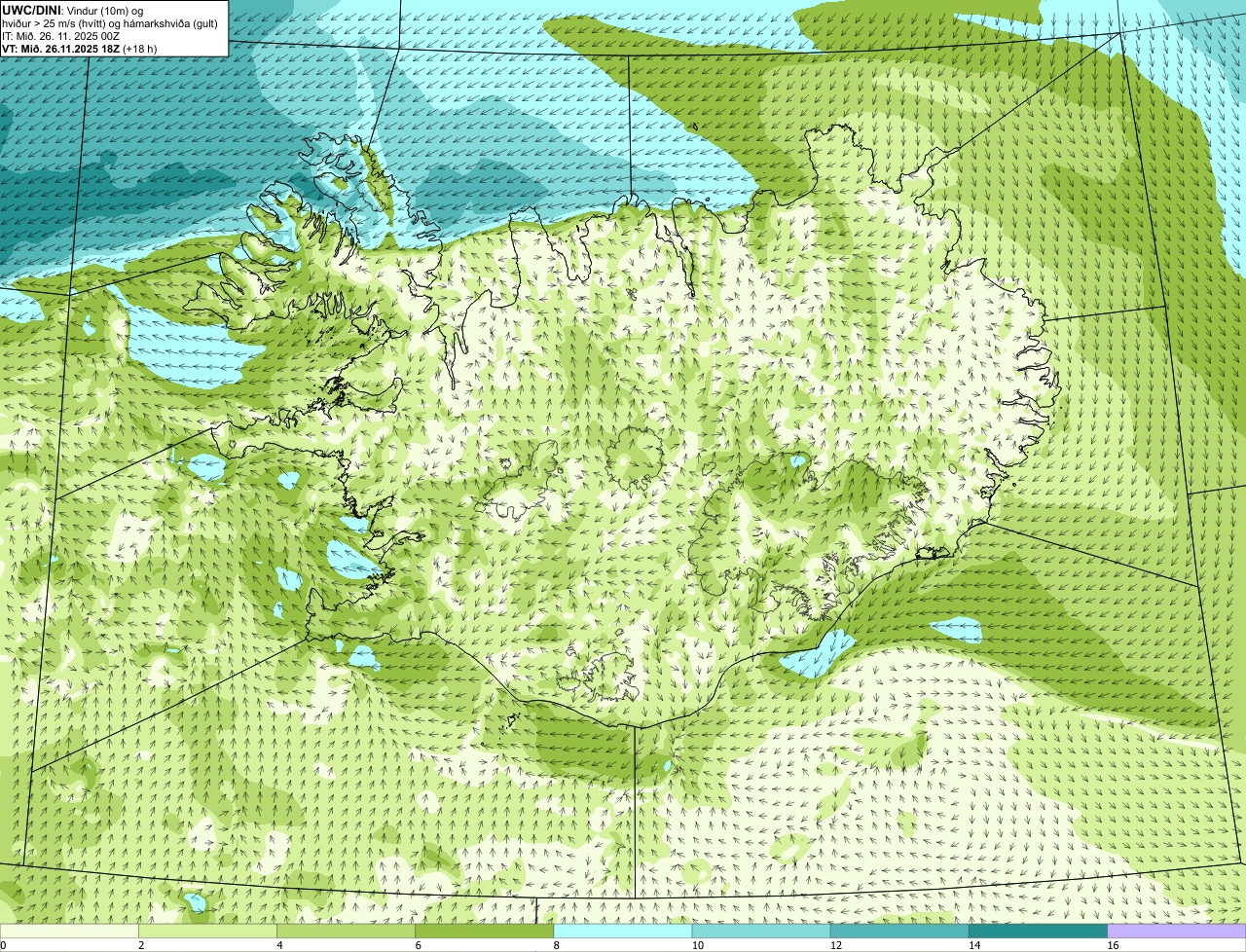Click the '12' label on the color scale

(835, 945)
